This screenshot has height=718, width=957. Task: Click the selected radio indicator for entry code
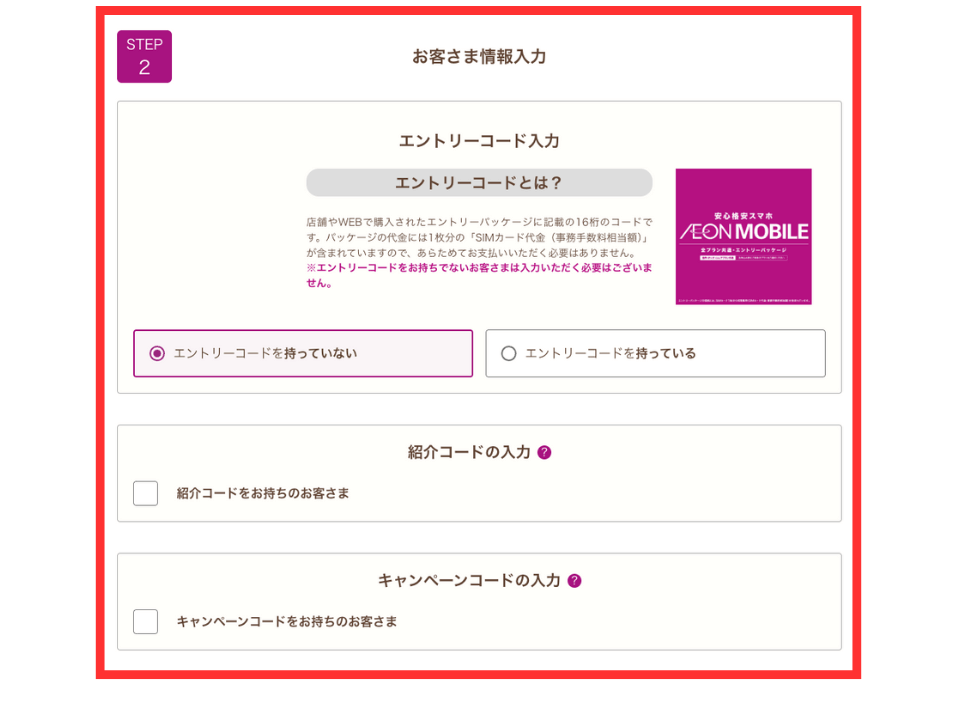pyautogui.click(x=155, y=353)
